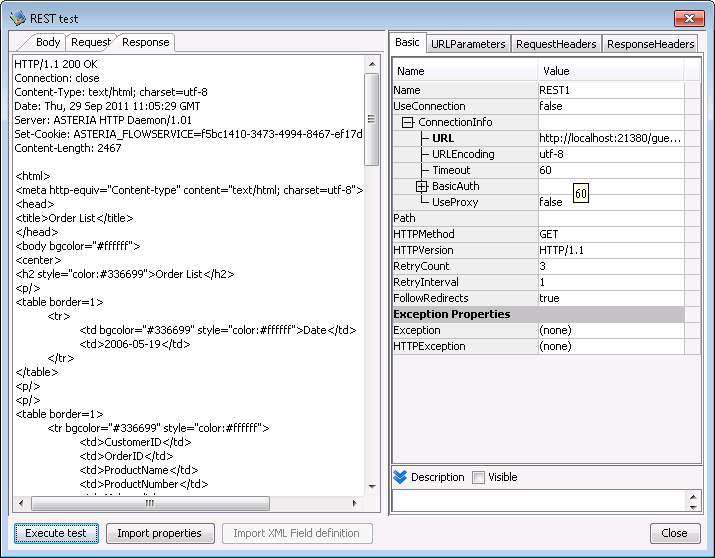The height and width of the screenshot is (558, 715).
Task: Switch to the RequestHeaders tab
Action: pos(556,44)
